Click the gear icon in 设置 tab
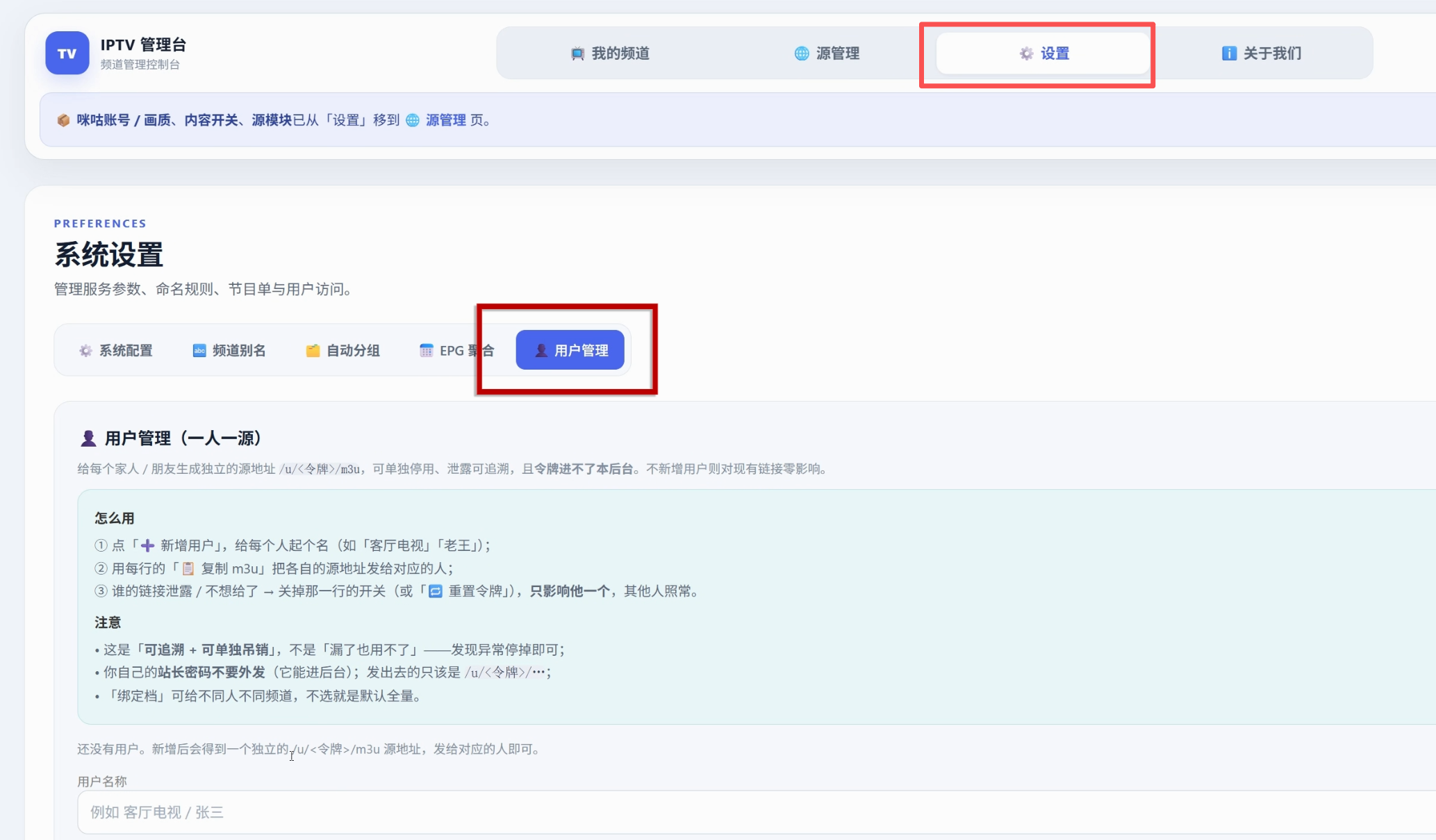Image resolution: width=1436 pixels, height=840 pixels. click(x=1026, y=53)
